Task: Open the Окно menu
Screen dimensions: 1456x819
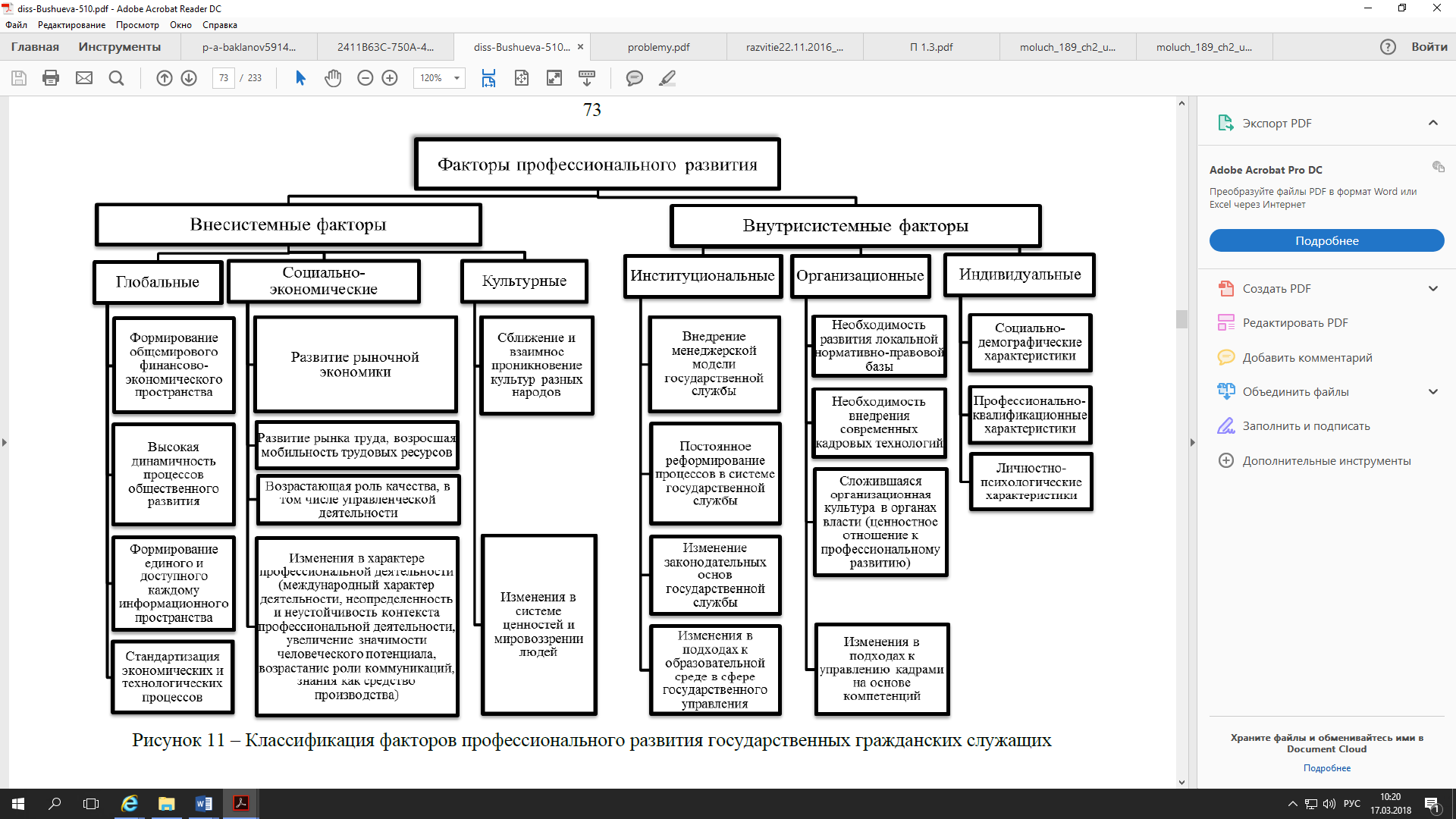Action: pos(180,25)
